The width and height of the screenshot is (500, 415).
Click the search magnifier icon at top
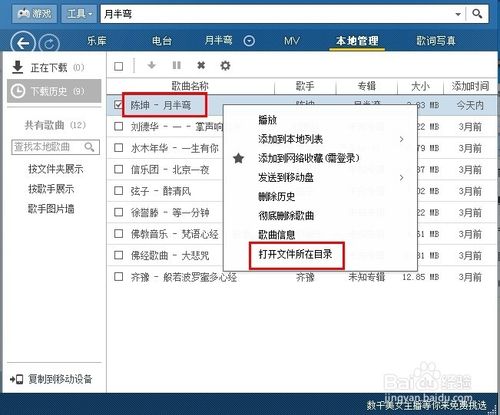[477, 14]
